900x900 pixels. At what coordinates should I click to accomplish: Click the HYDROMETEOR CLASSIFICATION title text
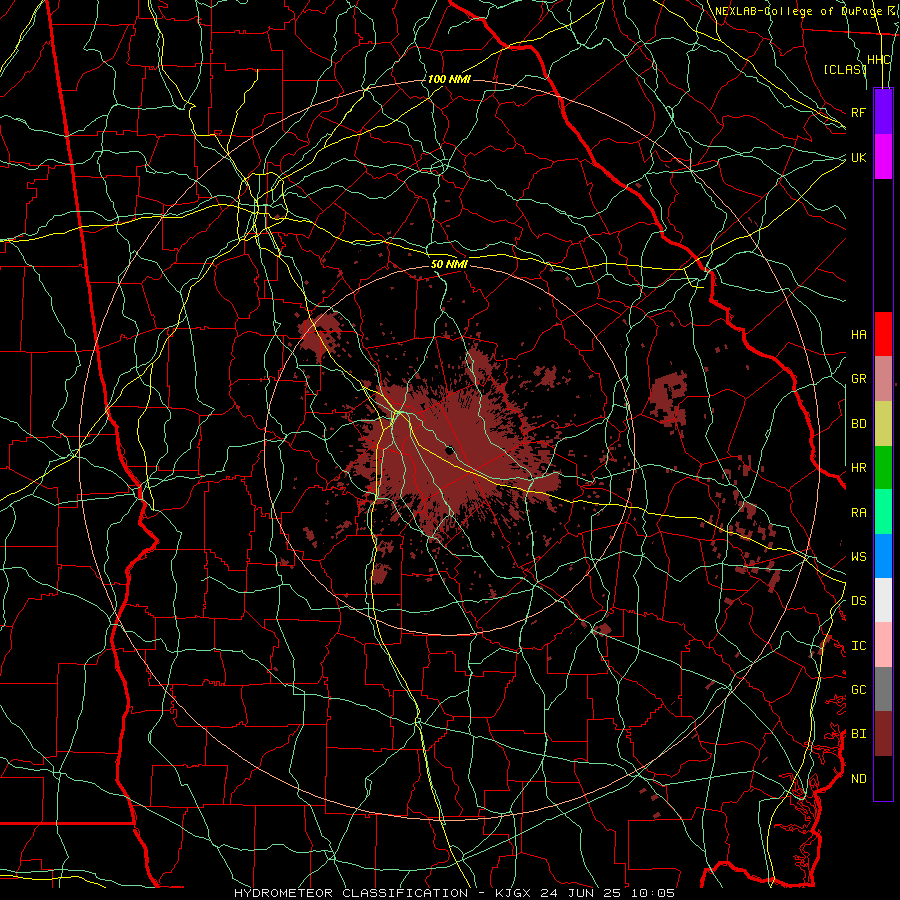coord(351,893)
